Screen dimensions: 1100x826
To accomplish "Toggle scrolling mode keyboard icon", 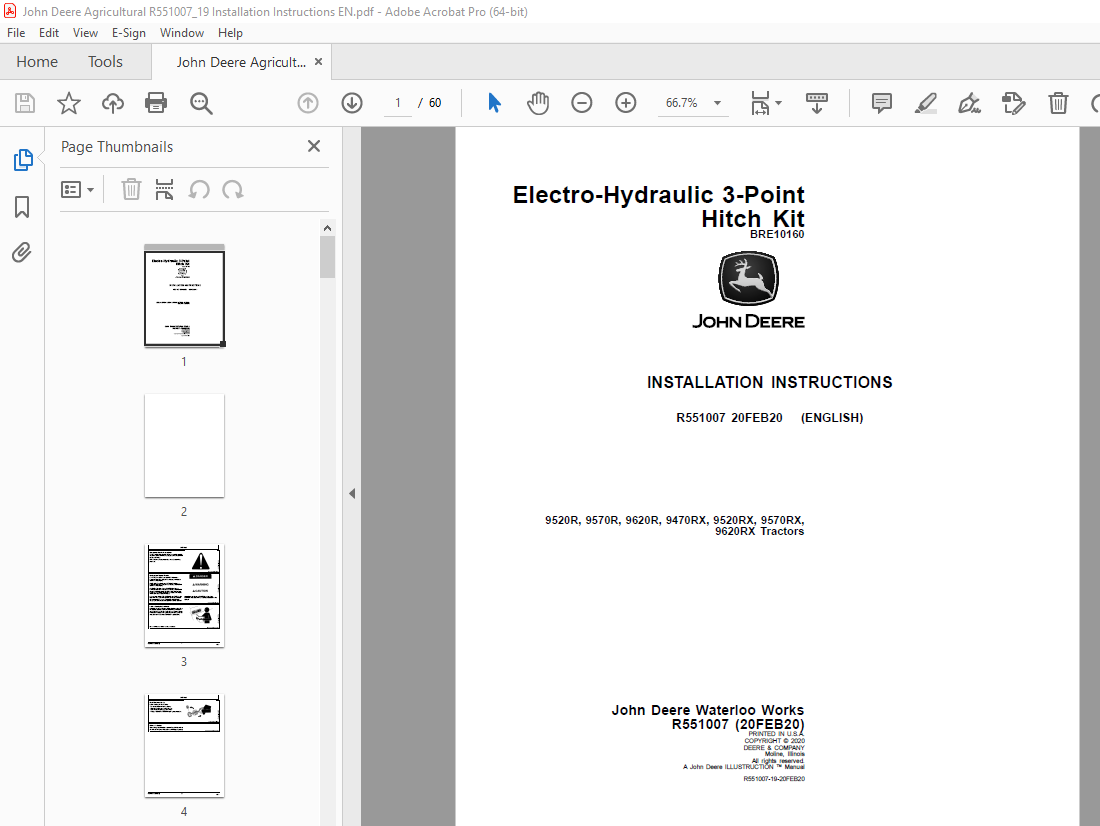I will 817,103.
